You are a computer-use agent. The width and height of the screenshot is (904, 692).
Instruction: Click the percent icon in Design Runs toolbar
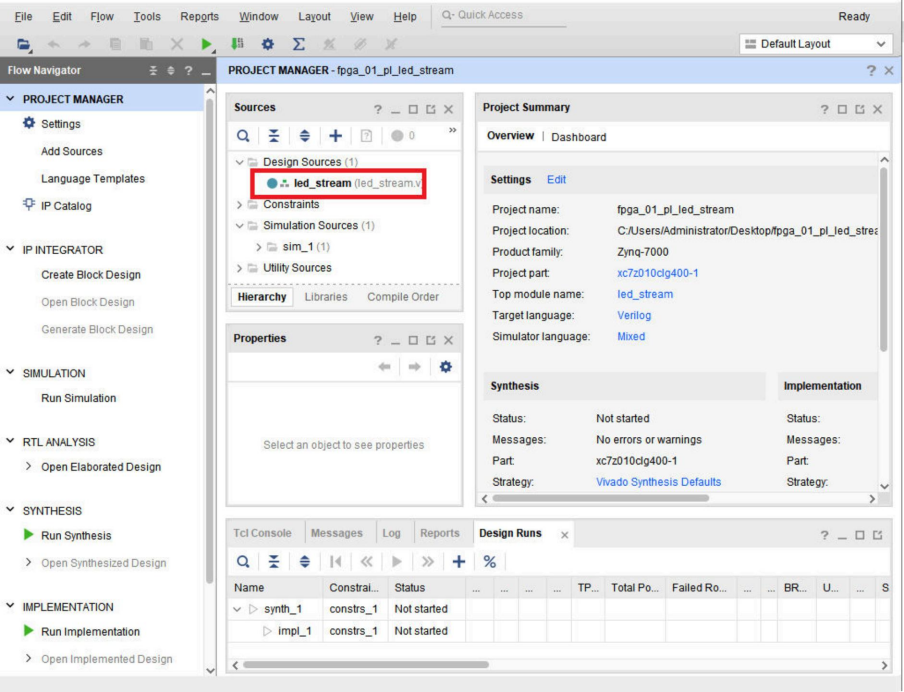coord(490,563)
